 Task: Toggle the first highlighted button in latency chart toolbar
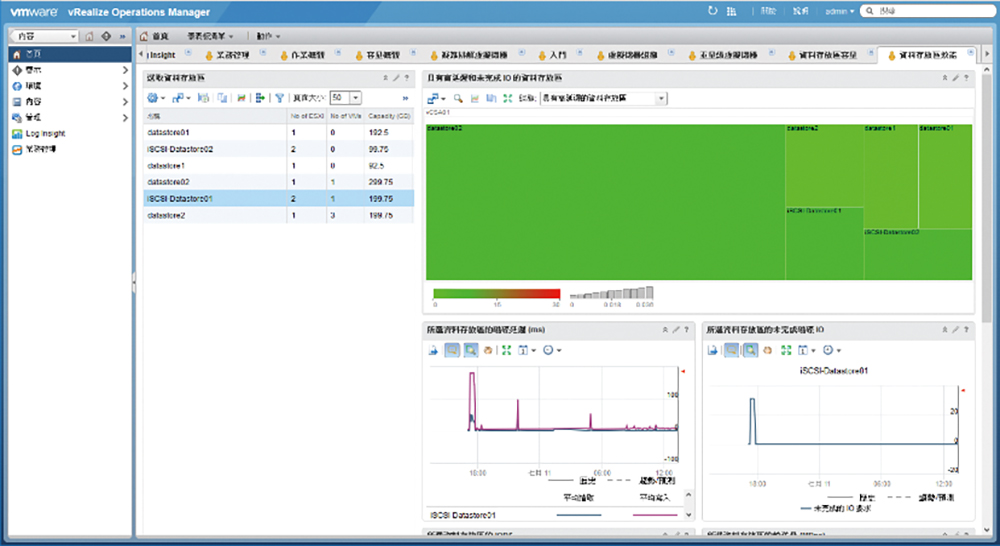tap(452, 350)
